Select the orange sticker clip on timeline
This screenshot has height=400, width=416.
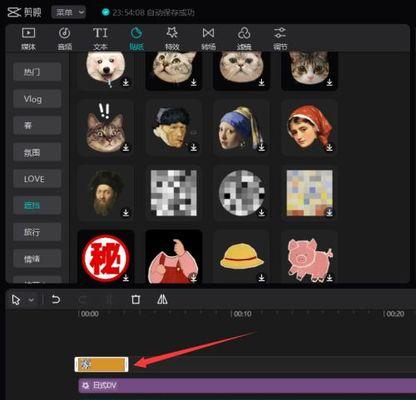(x=101, y=364)
